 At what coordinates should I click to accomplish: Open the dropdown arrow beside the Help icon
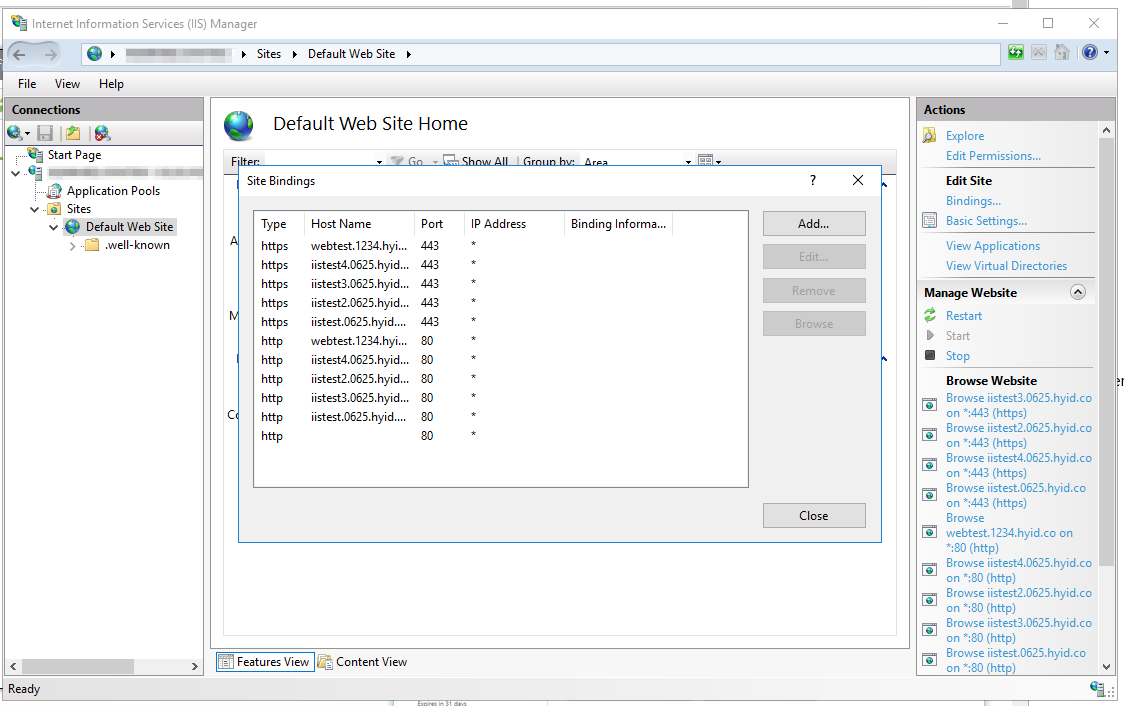click(x=1106, y=52)
